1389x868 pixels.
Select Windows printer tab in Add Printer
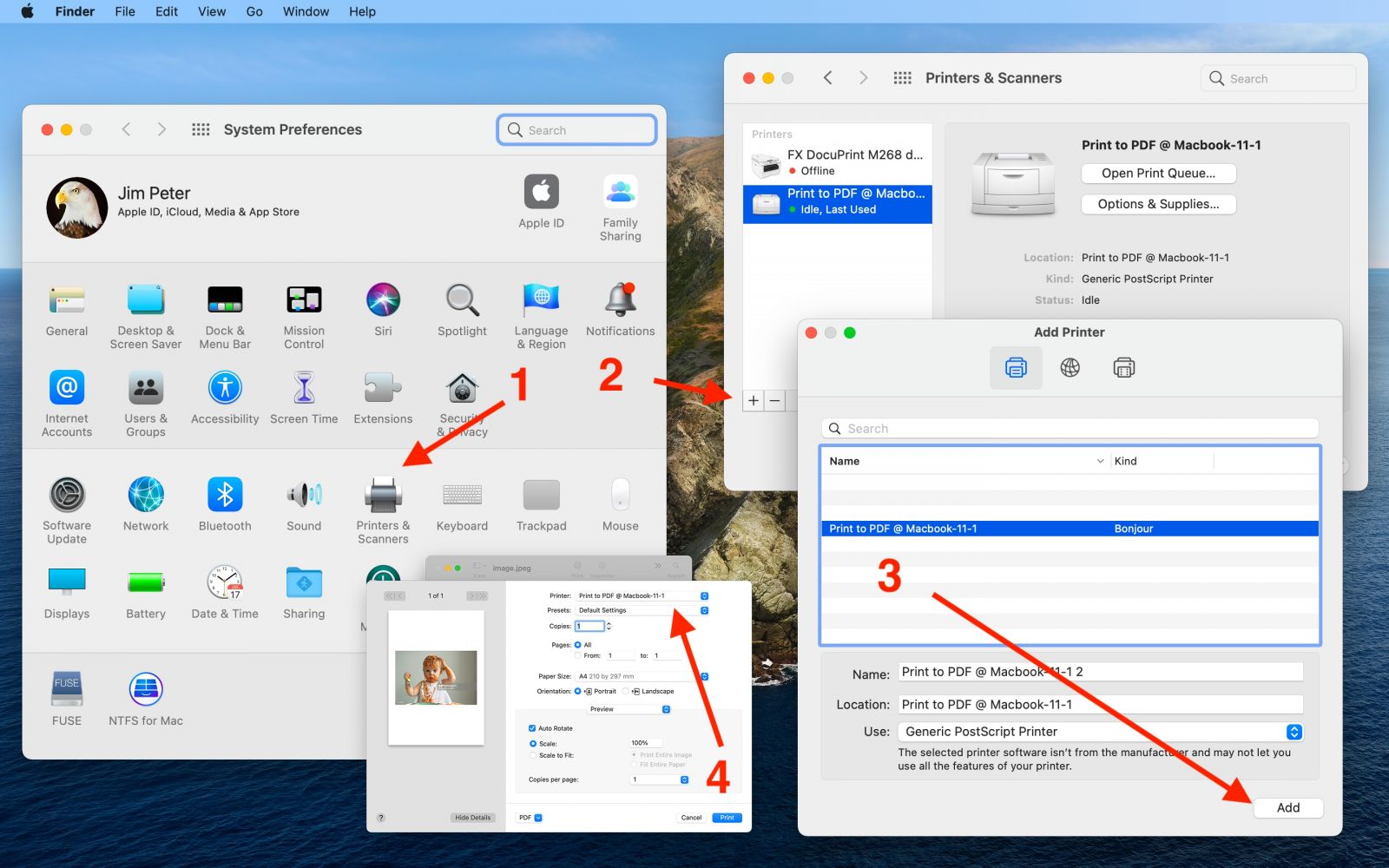[1123, 367]
